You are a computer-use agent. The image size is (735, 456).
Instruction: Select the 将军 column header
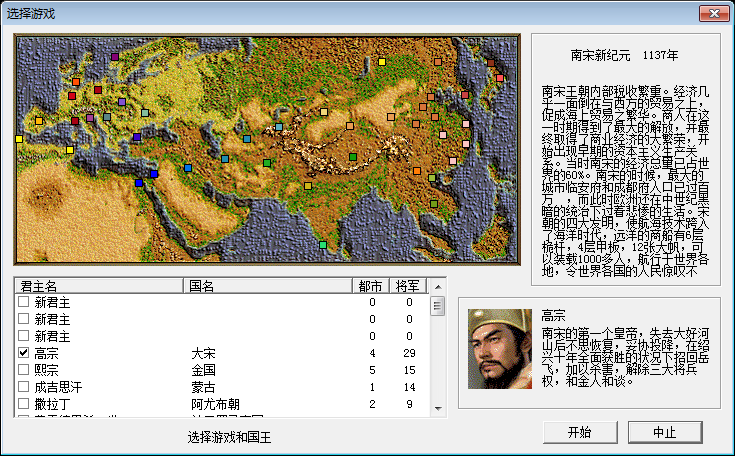click(x=408, y=286)
